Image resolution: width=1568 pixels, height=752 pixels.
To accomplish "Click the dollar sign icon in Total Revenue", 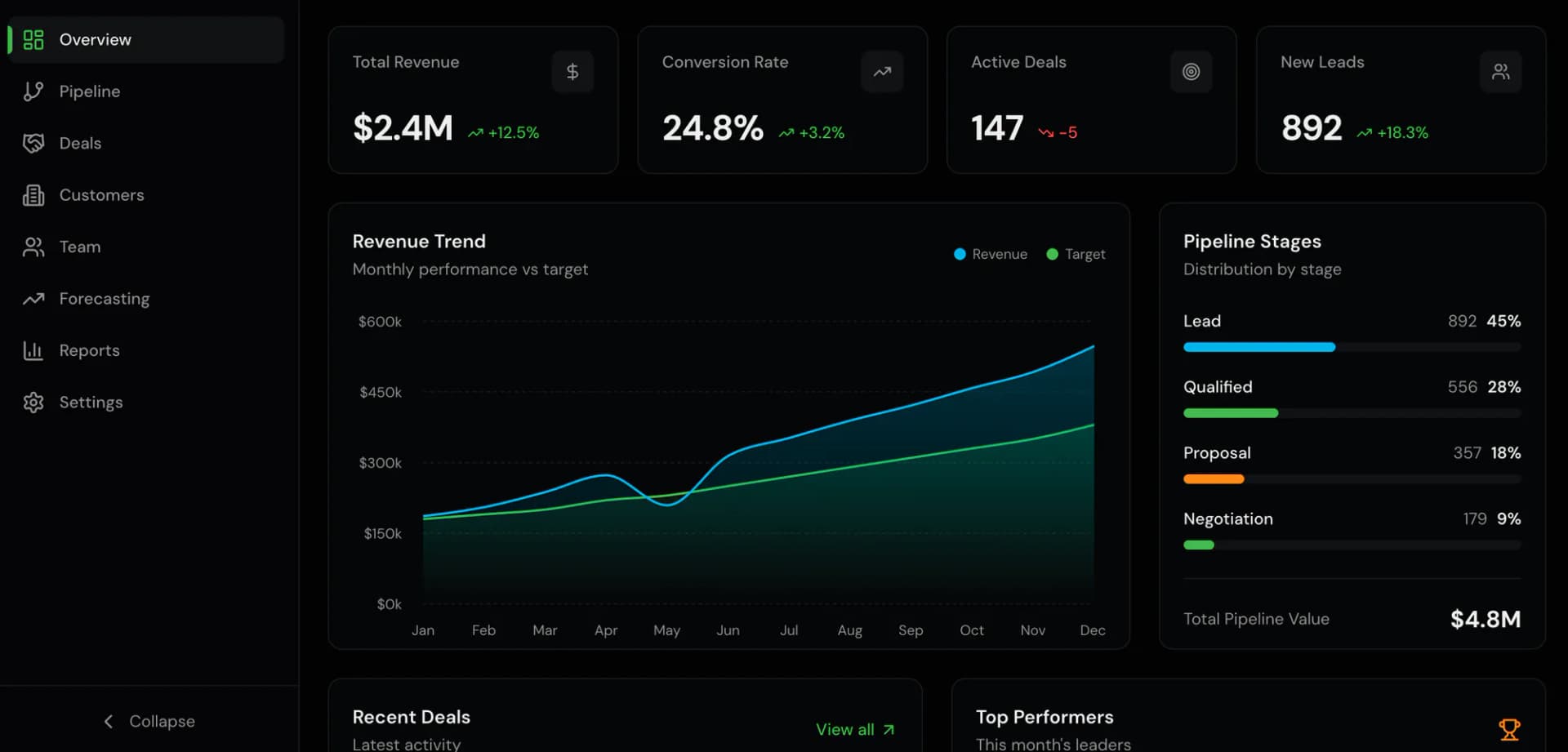I will [x=572, y=72].
